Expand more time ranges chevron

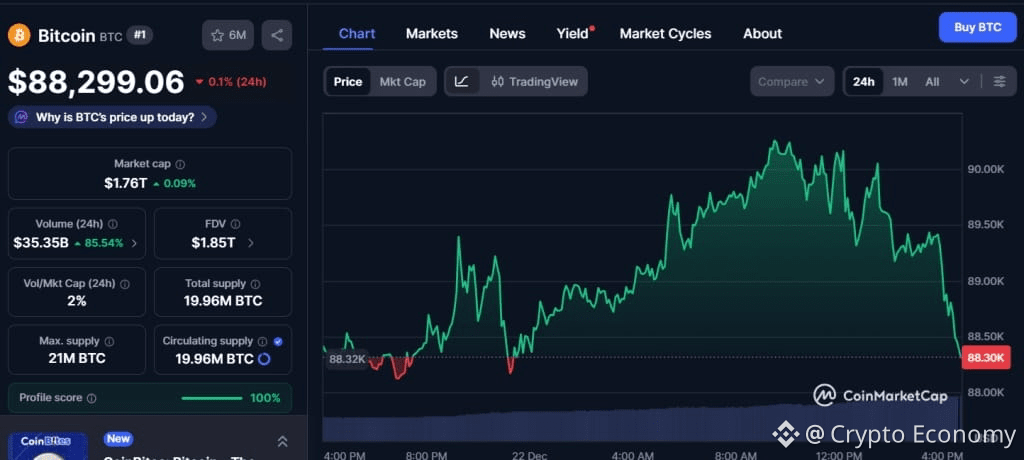point(964,82)
